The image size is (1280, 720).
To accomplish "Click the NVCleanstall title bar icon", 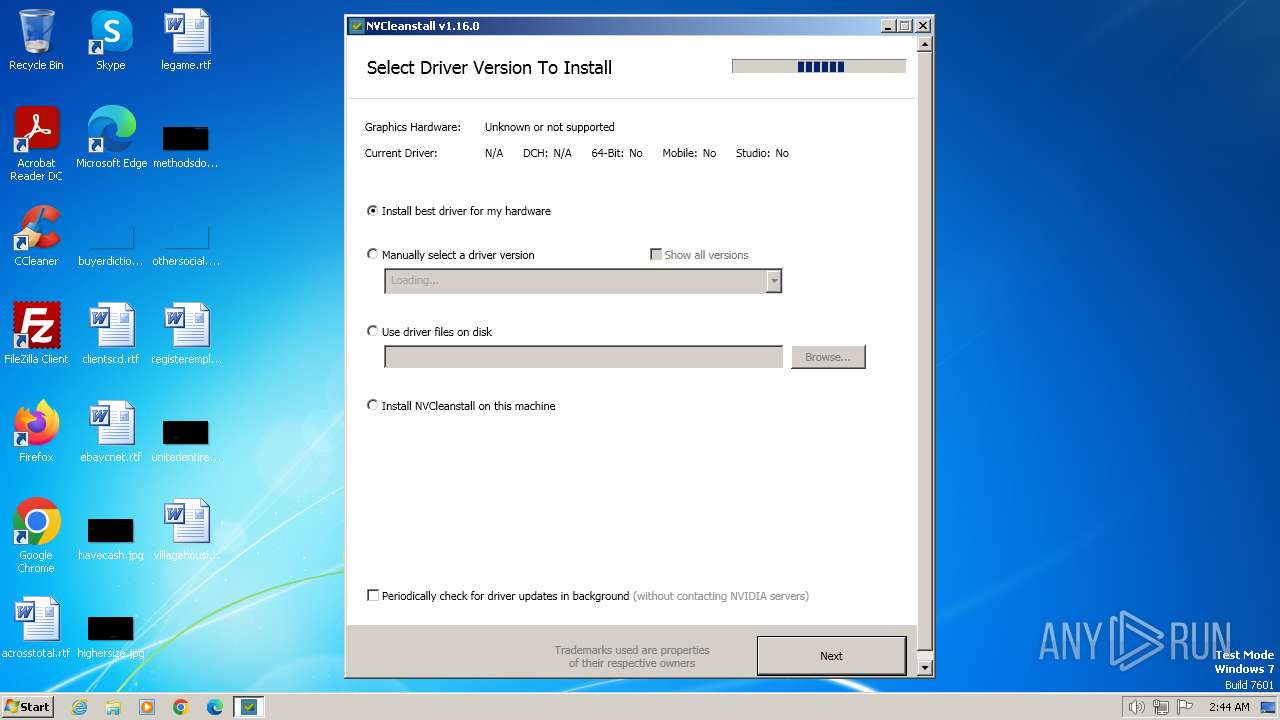I will [356, 26].
